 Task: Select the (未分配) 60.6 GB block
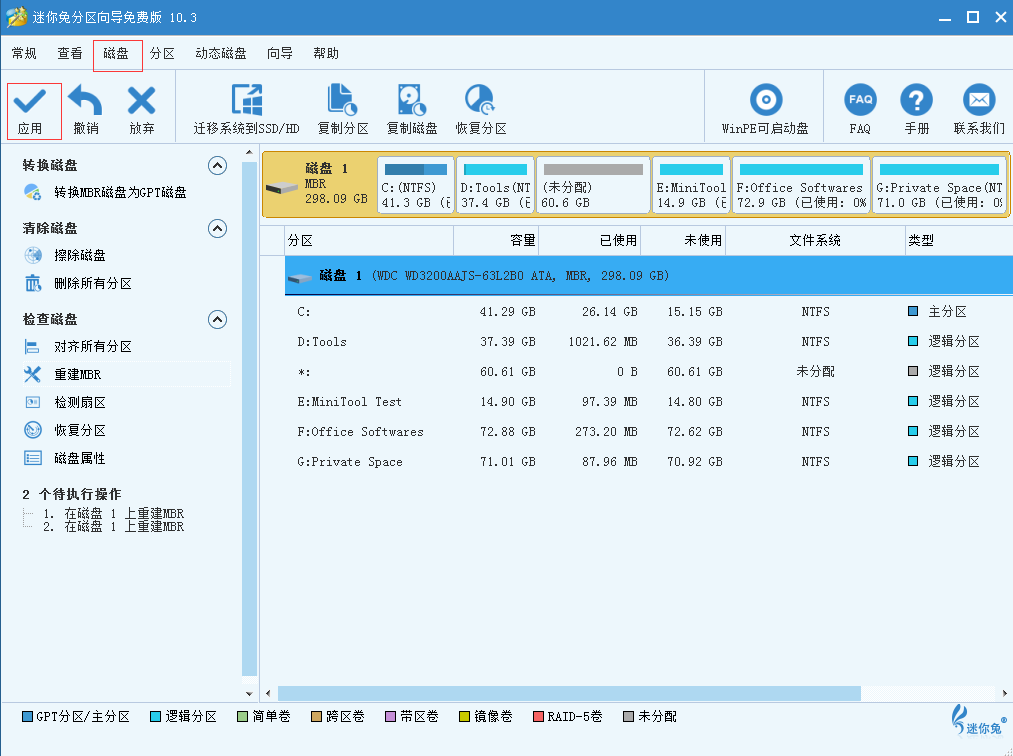pyautogui.click(x=593, y=185)
